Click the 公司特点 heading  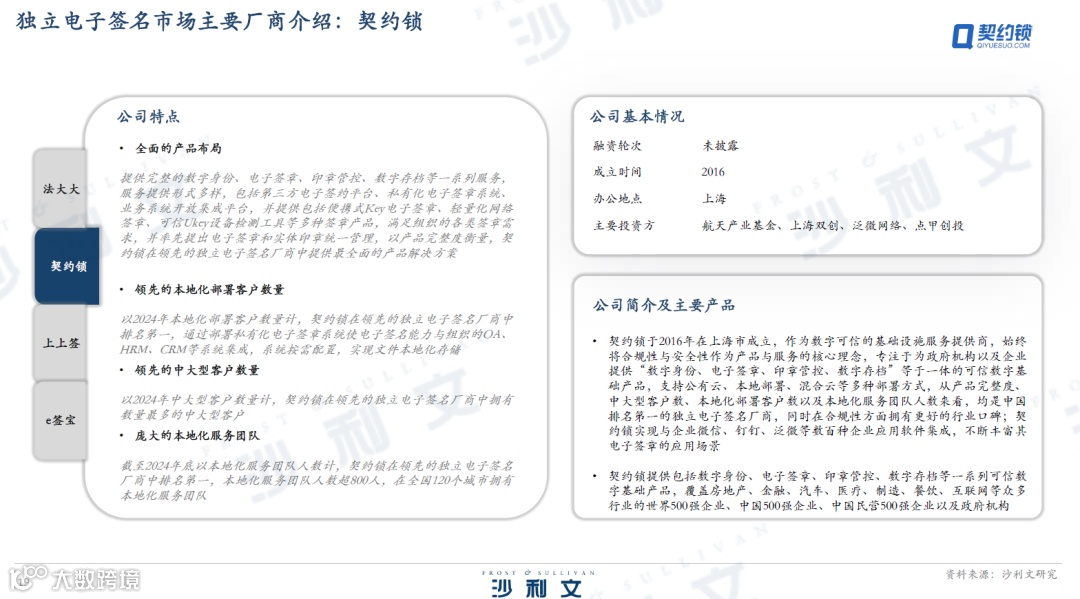pos(148,116)
